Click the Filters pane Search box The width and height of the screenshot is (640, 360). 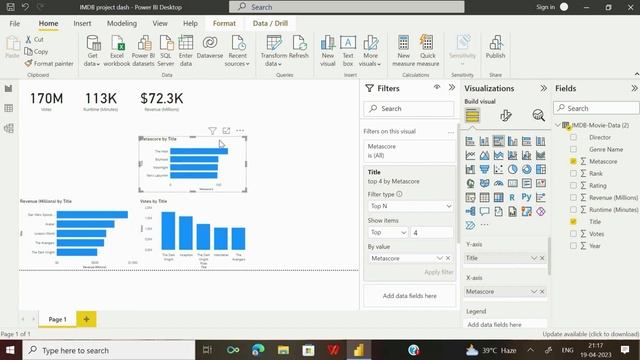coord(409,109)
